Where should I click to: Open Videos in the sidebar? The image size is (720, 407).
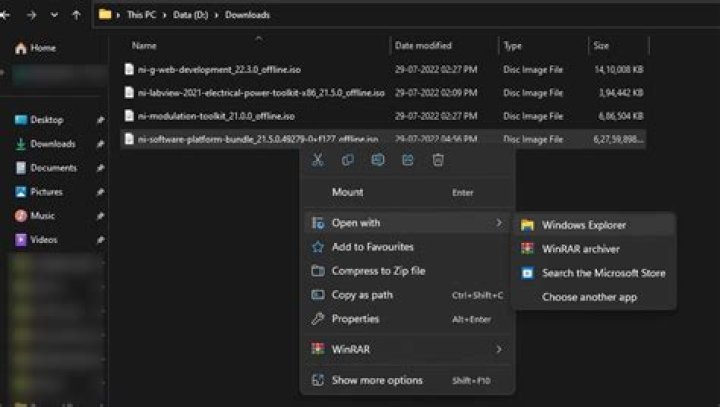pyautogui.click(x=36, y=240)
